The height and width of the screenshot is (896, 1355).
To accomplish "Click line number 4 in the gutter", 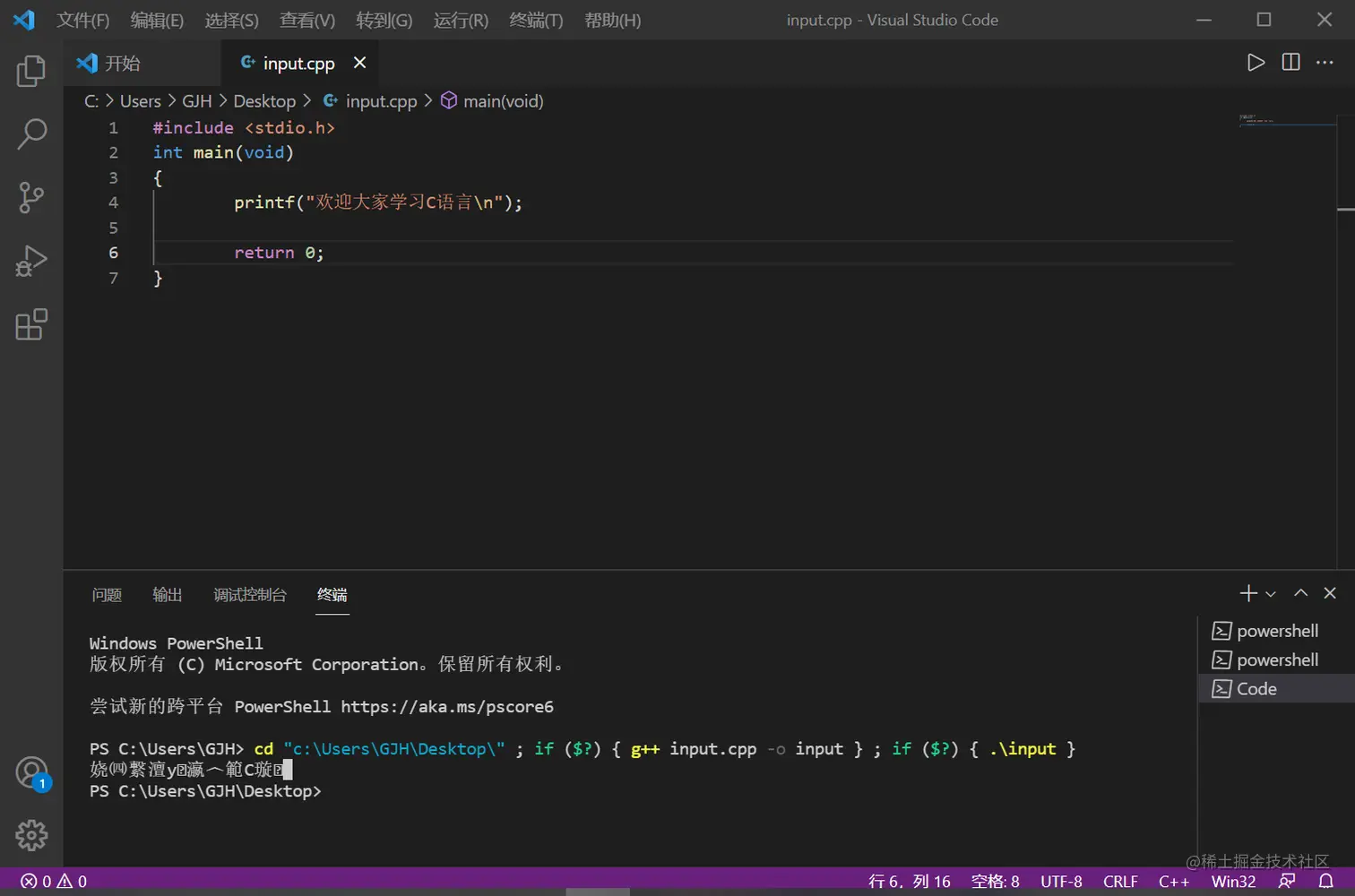I will (x=113, y=202).
